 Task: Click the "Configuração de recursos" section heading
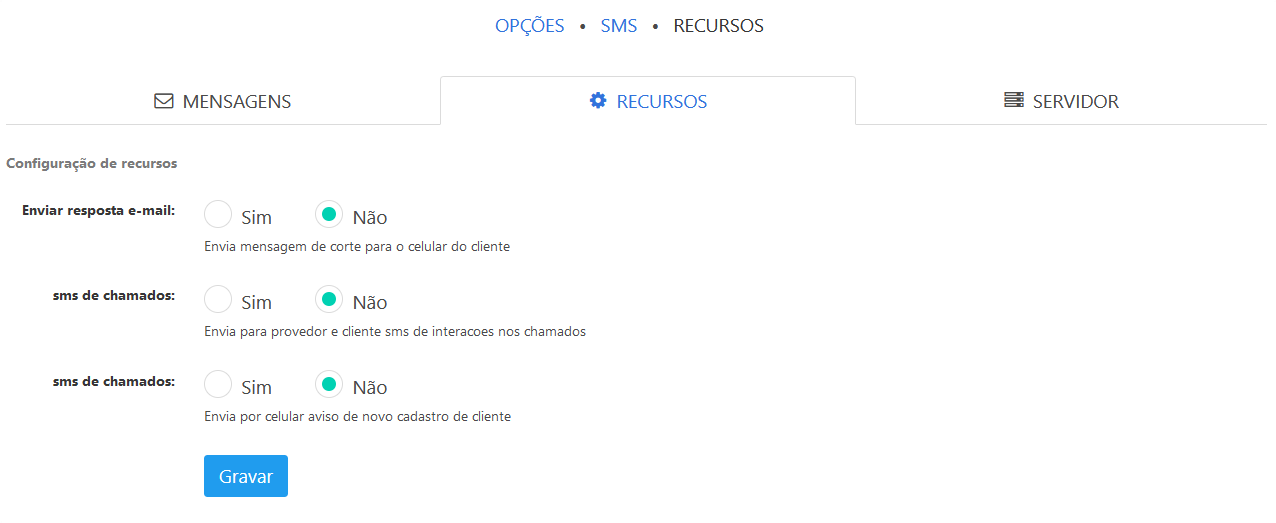click(91, 162)
